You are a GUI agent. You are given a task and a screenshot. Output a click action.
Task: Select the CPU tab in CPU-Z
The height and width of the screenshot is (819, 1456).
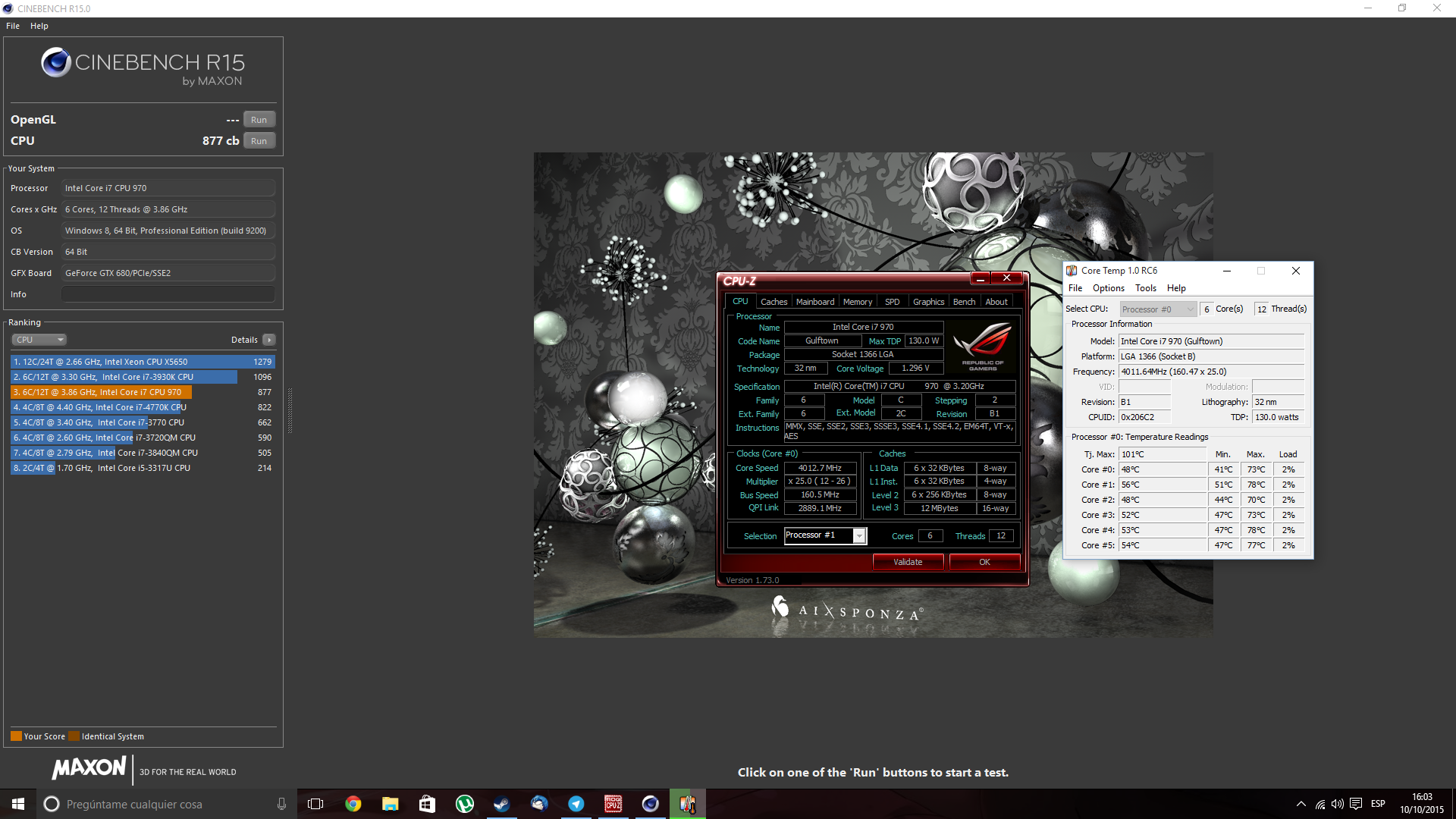740,301
